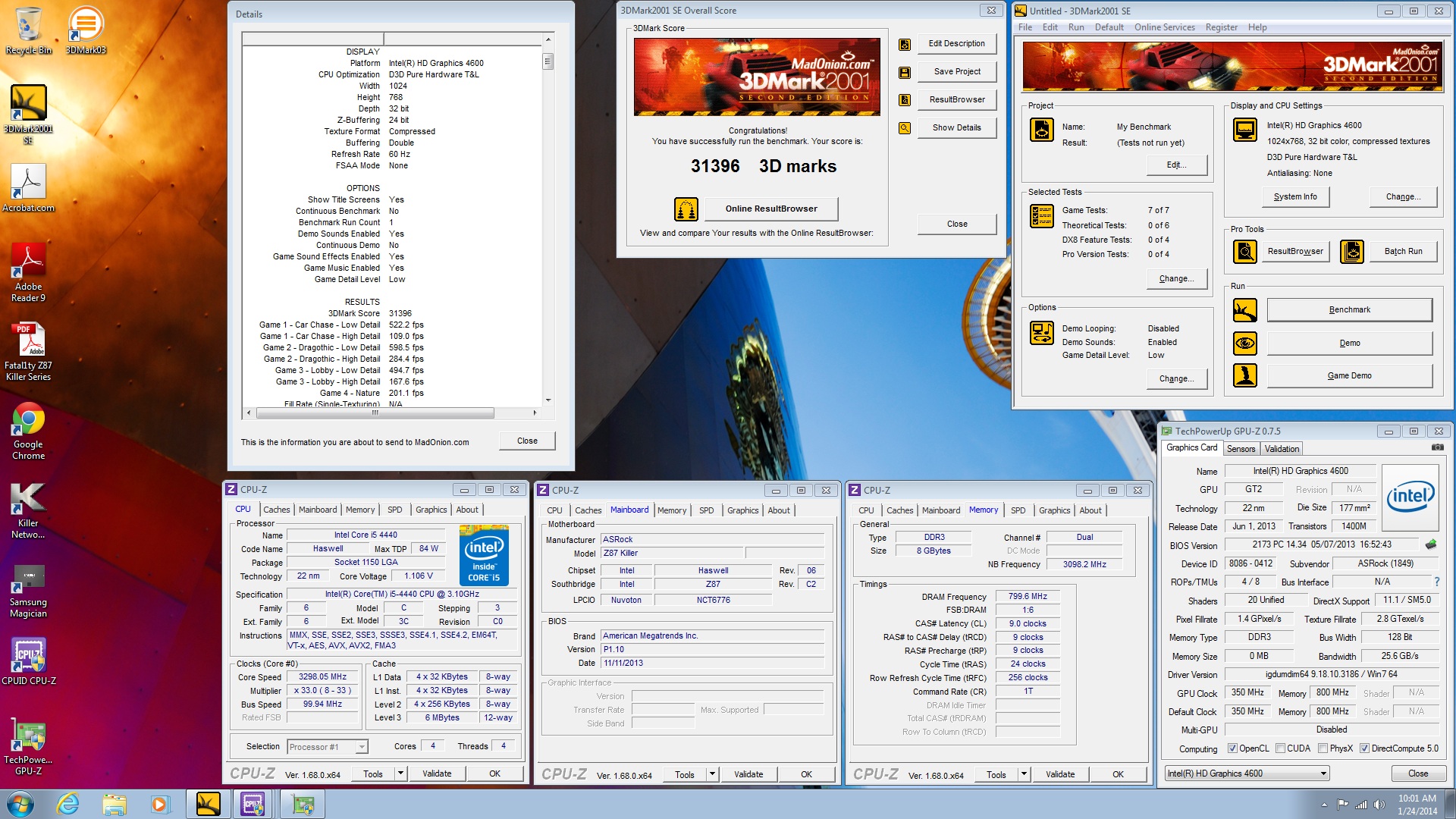Click the Details scroll down arrow

[548, 400]
